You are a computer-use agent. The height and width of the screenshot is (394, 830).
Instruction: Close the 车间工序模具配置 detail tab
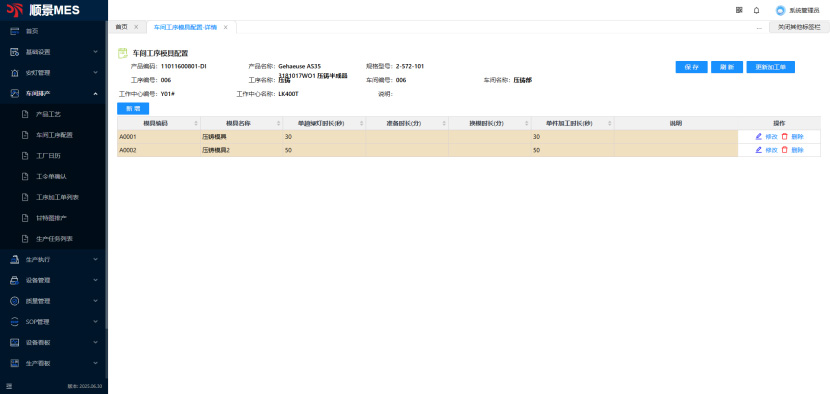pos(225,28)
